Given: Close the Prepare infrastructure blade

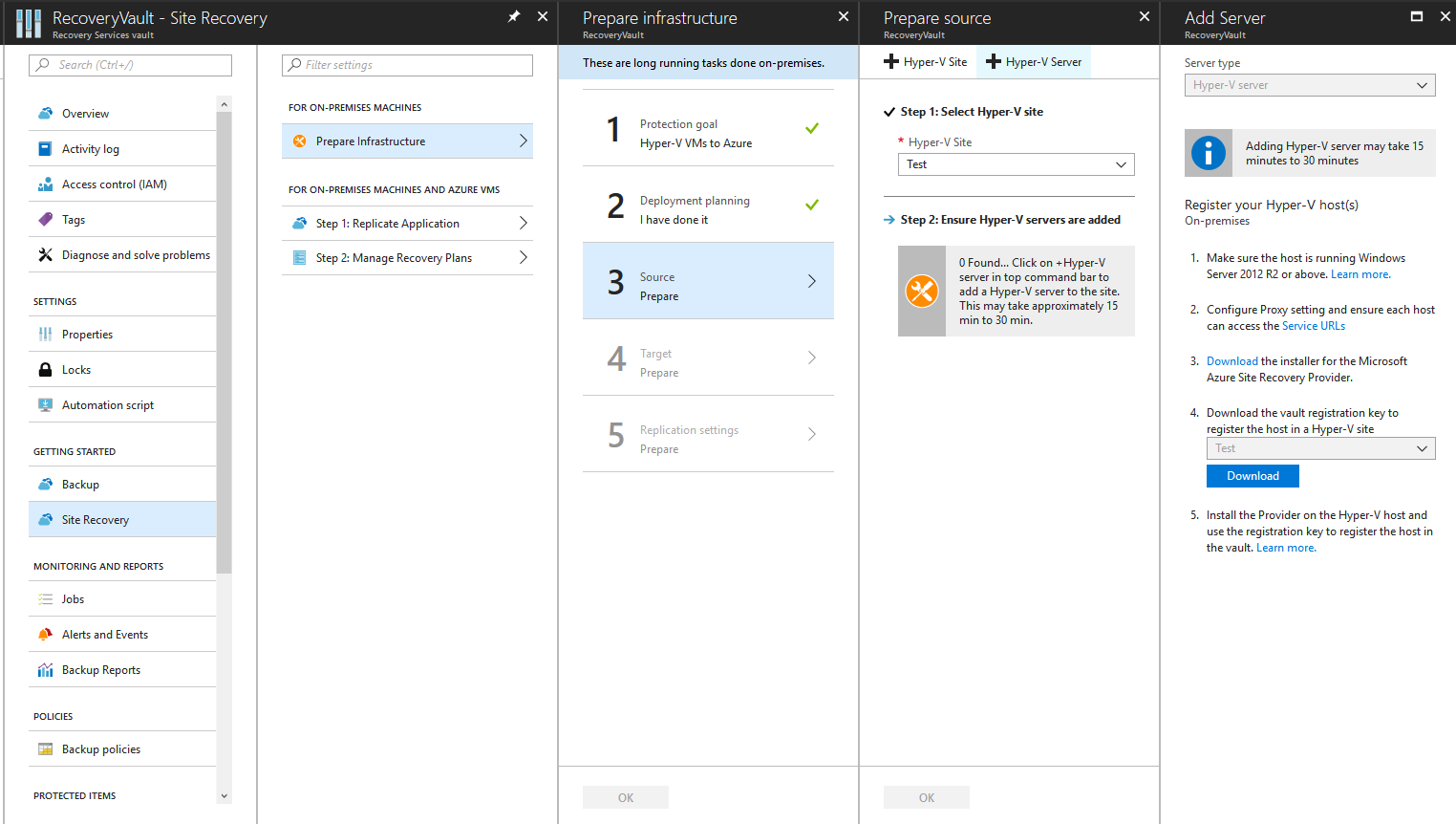Looking at the screenshot, I should (x=844, y=16).
